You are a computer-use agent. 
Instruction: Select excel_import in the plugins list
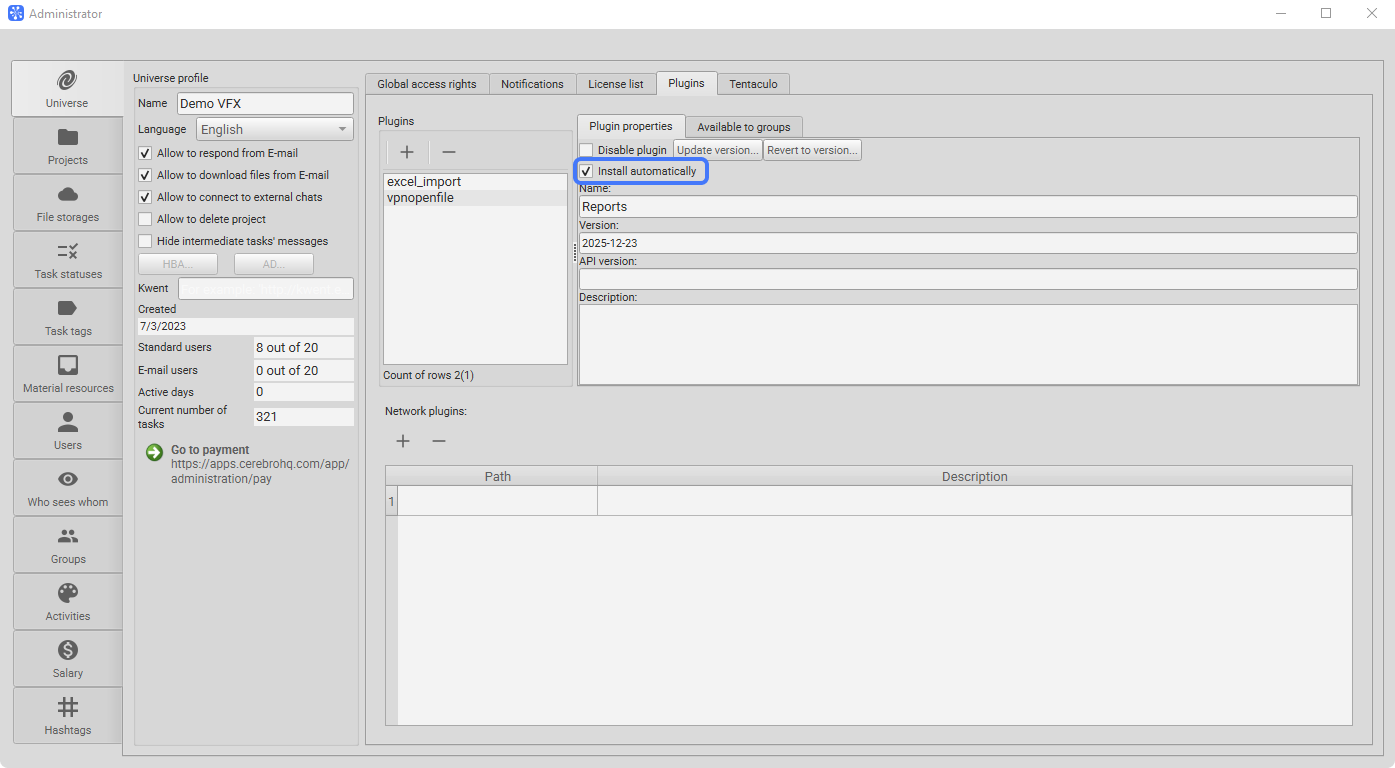click(424, 182)
